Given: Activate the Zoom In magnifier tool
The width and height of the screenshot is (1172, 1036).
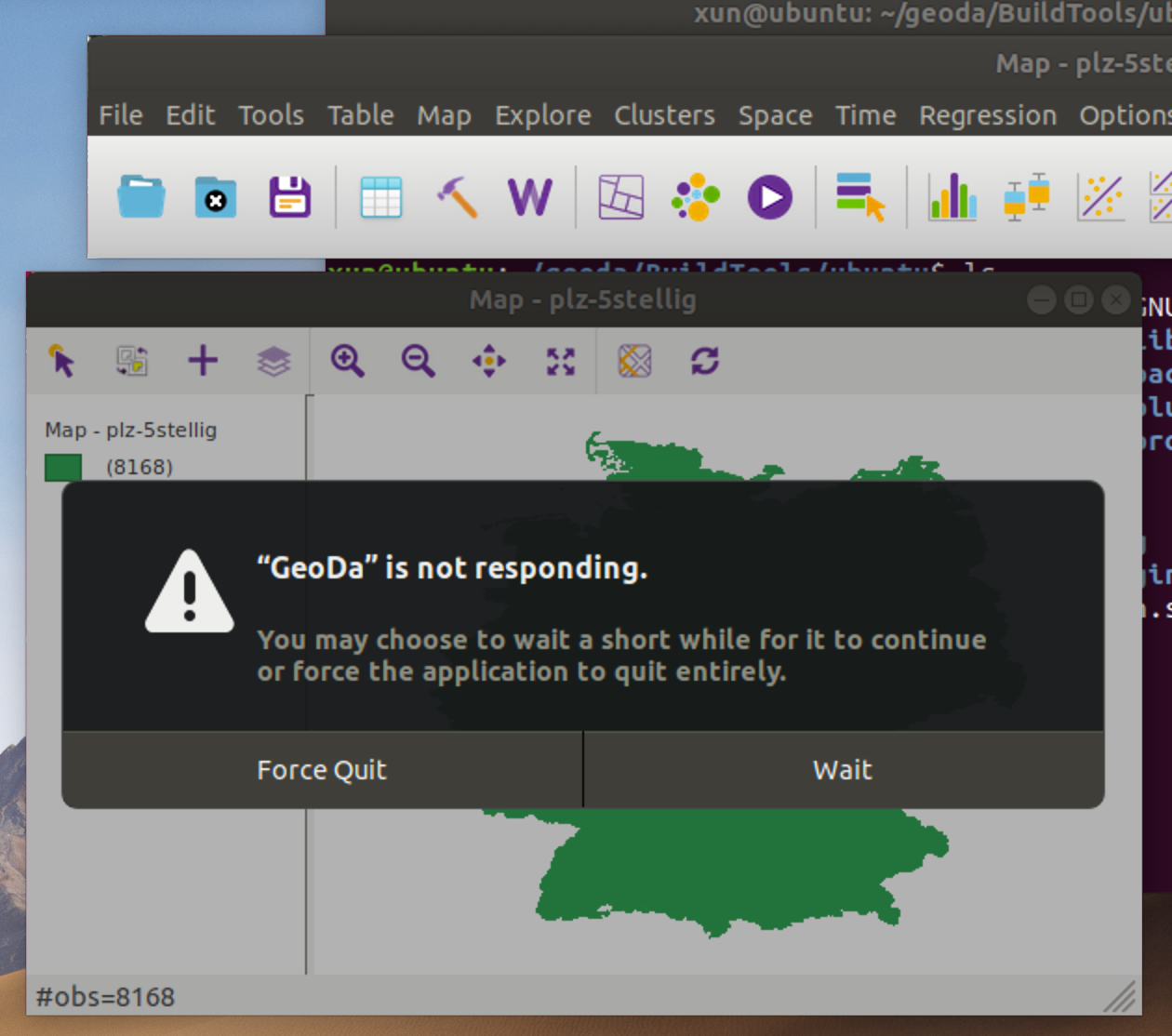Looking at the screenshot, I should 346,362.
